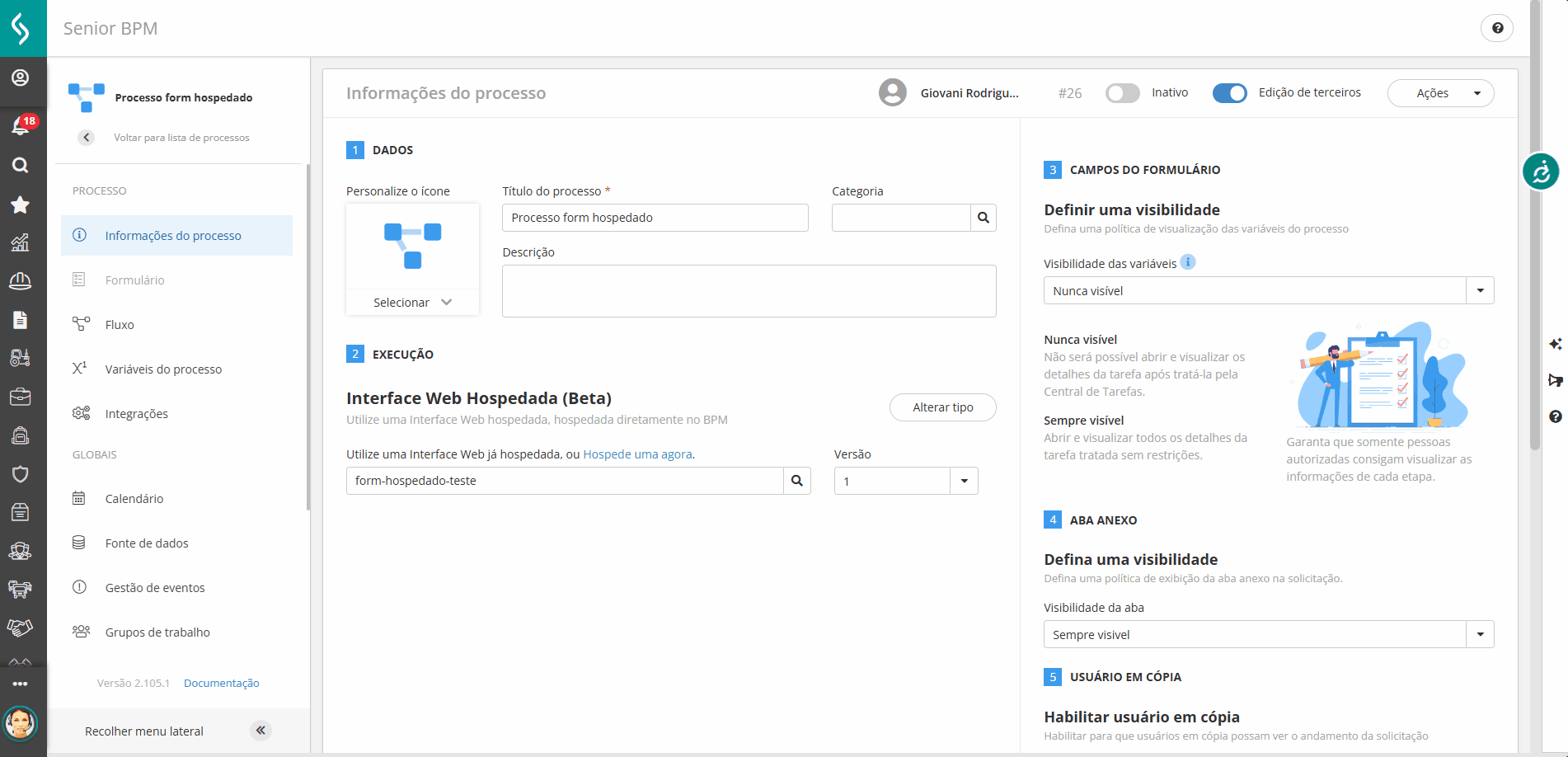The height and width of the screenshot is (757, 1568).
Task: Open the Ações dropdown
Action: coord(1441,93)
